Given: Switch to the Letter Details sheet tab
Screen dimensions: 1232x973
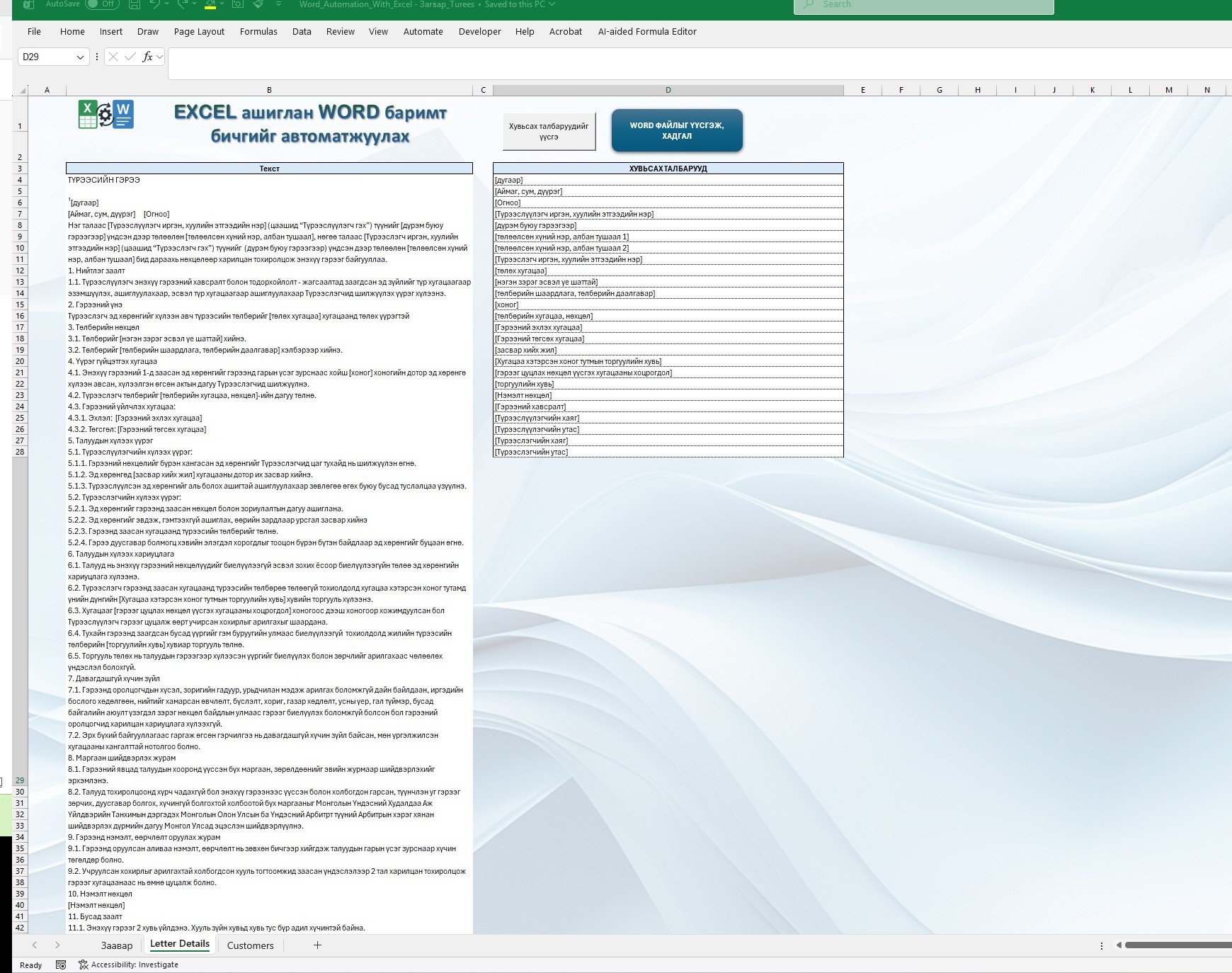Looking at the screenshot, I should 180,944.
